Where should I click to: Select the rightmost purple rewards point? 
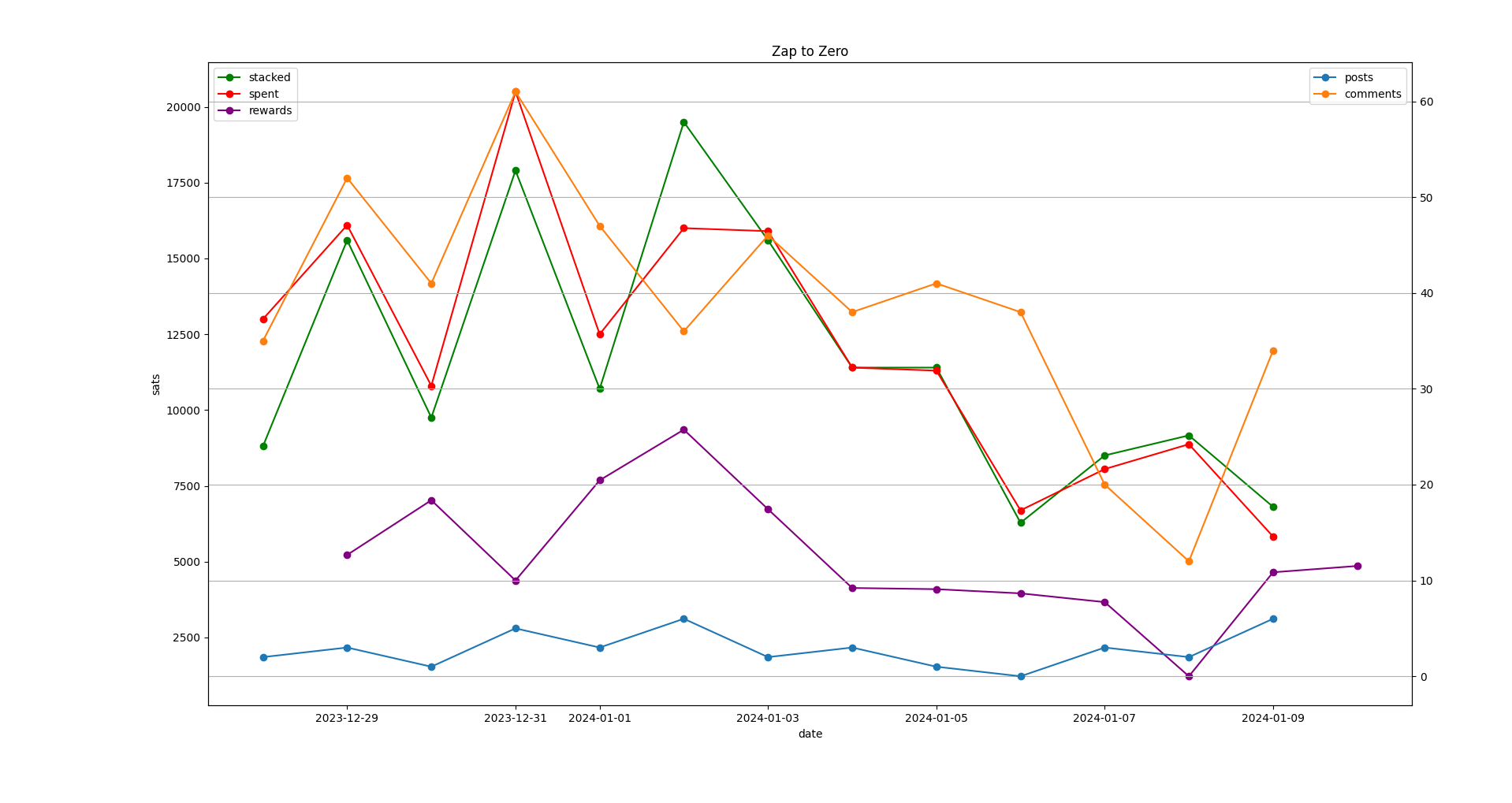(1357, 566)
